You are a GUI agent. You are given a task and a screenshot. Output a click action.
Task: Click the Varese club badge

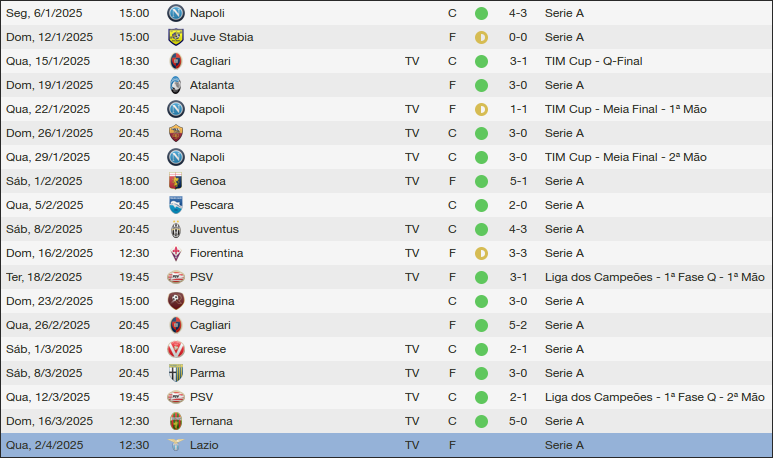[x=176, y=349]
